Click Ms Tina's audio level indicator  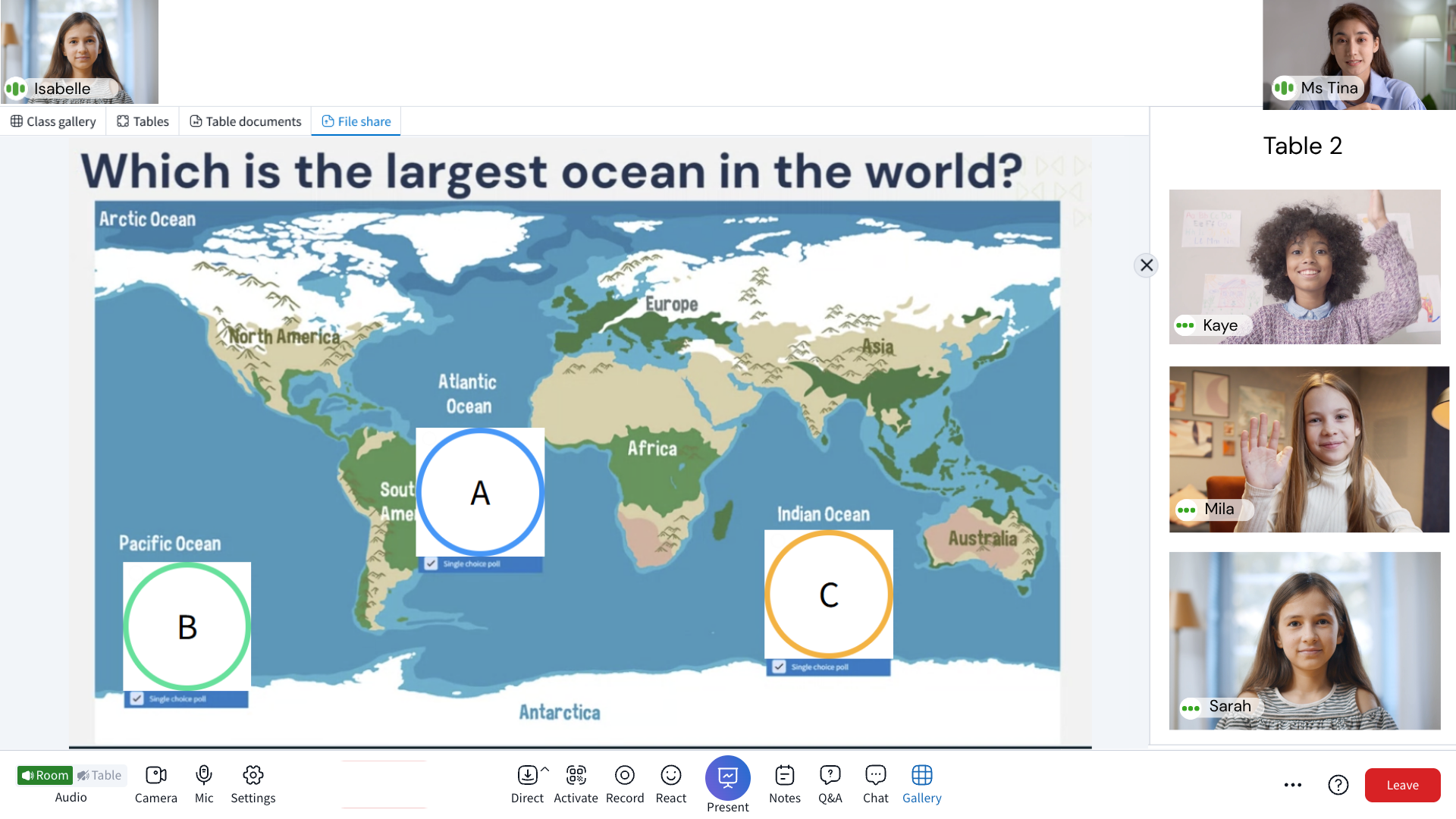pos(1284,88)
